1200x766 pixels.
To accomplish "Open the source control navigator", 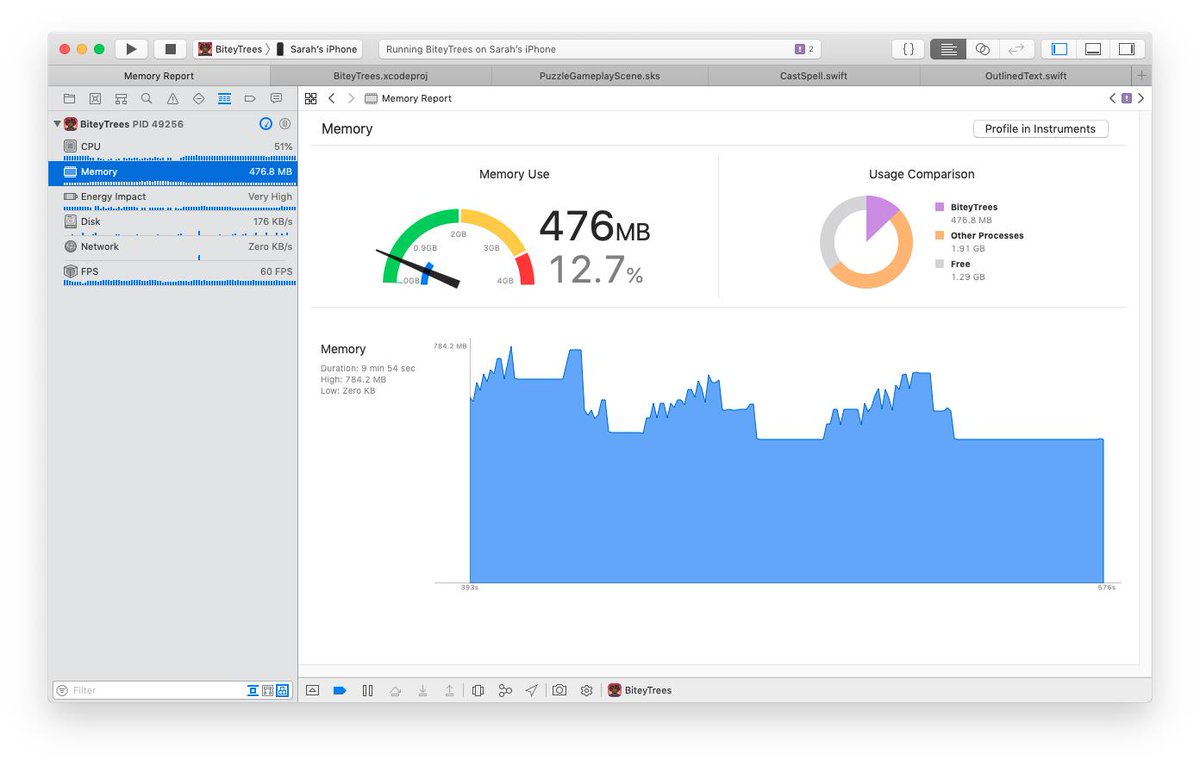I will tap(95, 99).
